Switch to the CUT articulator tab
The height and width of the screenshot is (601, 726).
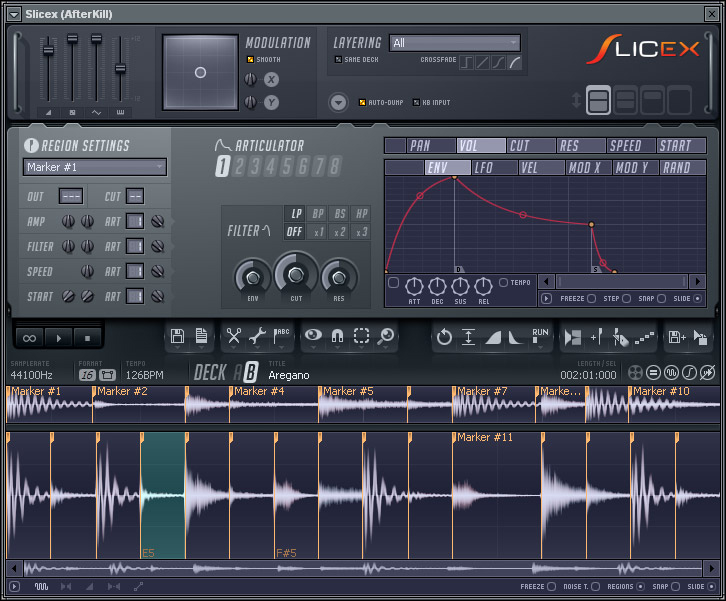[532, 146]
